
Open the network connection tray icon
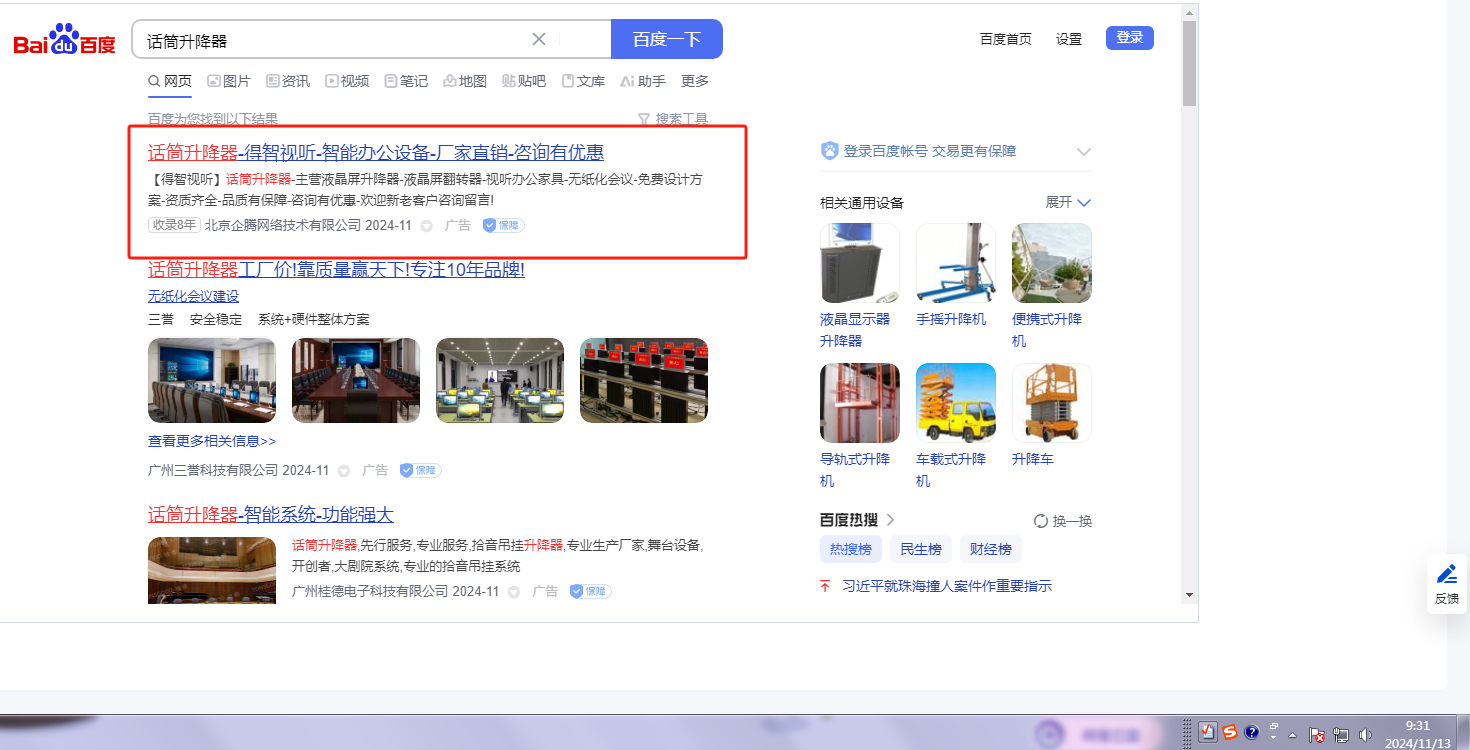[1341, 734]
